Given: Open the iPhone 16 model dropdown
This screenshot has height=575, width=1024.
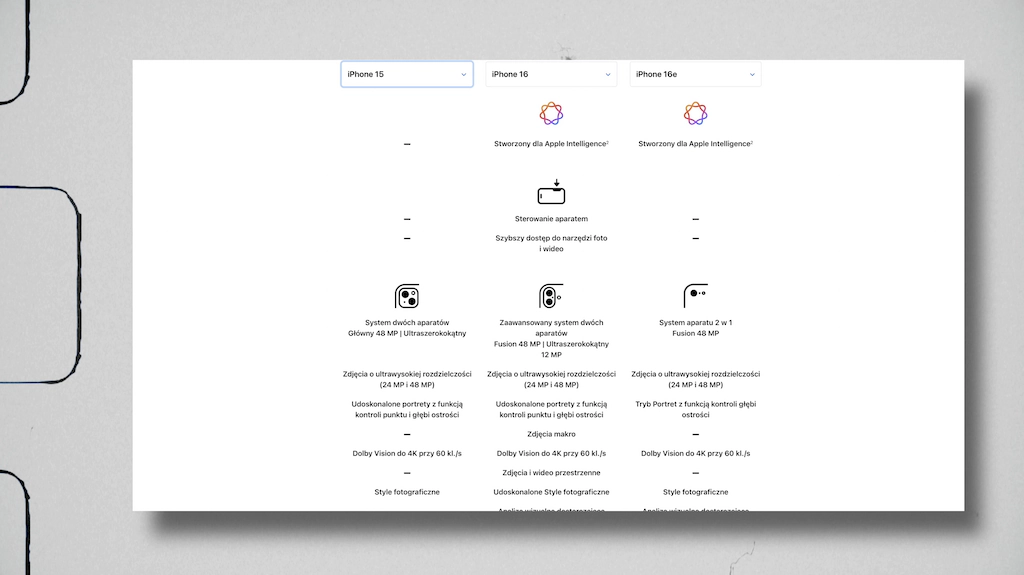Looking at the screenshot, I should tap(551, 74).
